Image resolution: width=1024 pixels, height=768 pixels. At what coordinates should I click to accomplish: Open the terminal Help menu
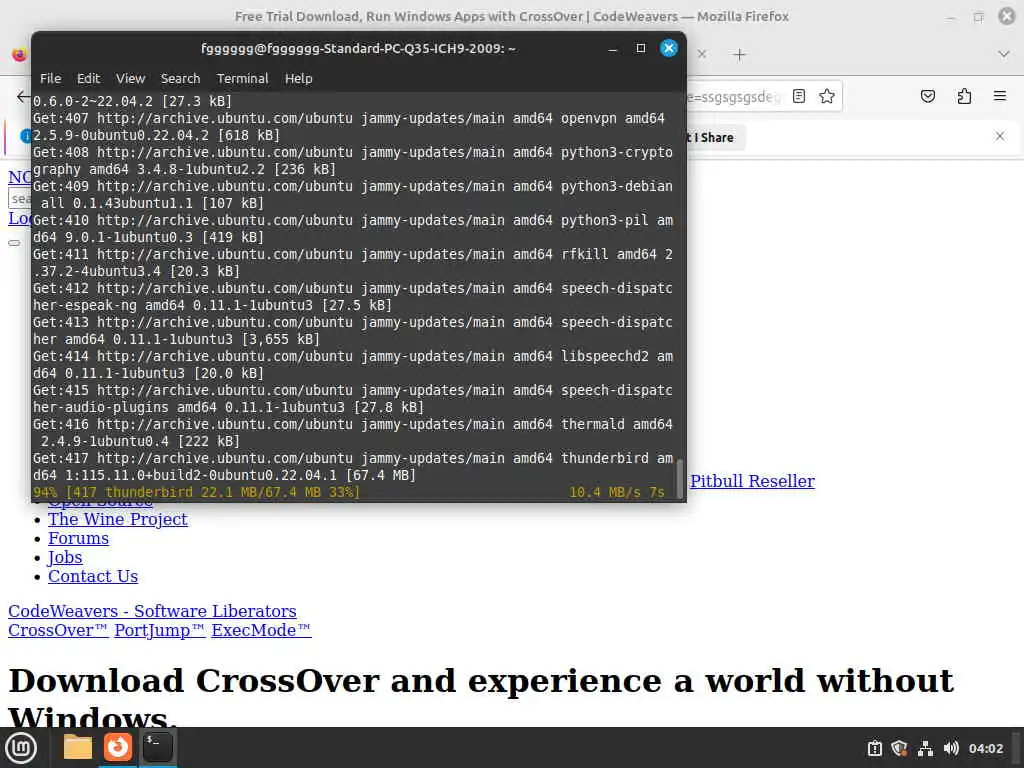[x=298, y=78]
